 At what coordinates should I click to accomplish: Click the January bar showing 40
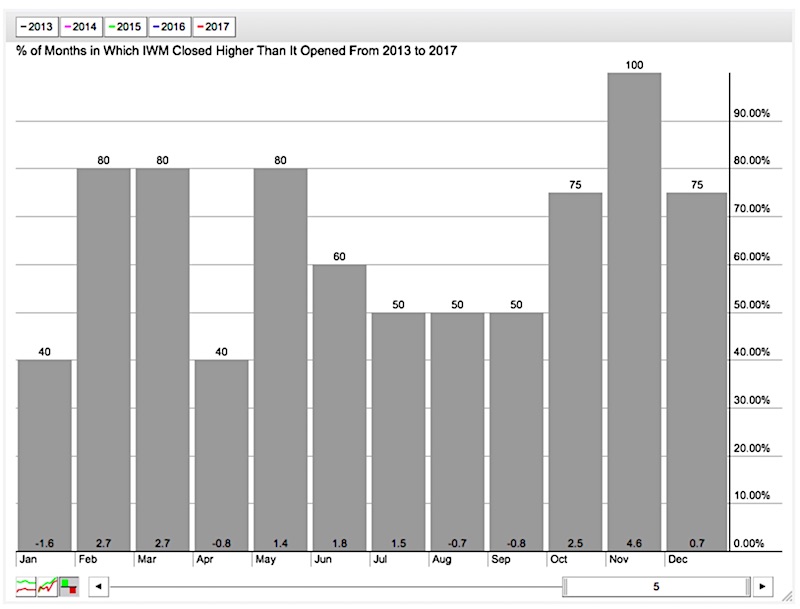[44, 455]
